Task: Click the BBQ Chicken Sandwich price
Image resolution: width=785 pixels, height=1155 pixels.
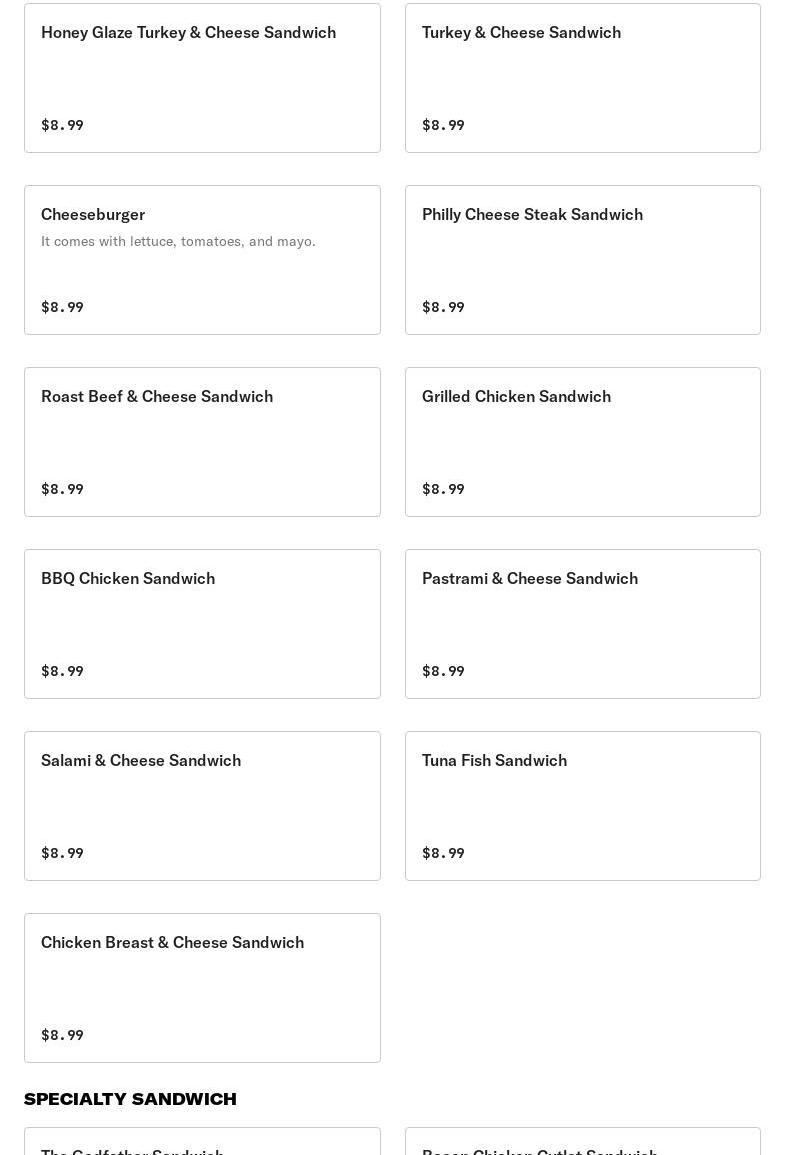Action: point(62,671)
